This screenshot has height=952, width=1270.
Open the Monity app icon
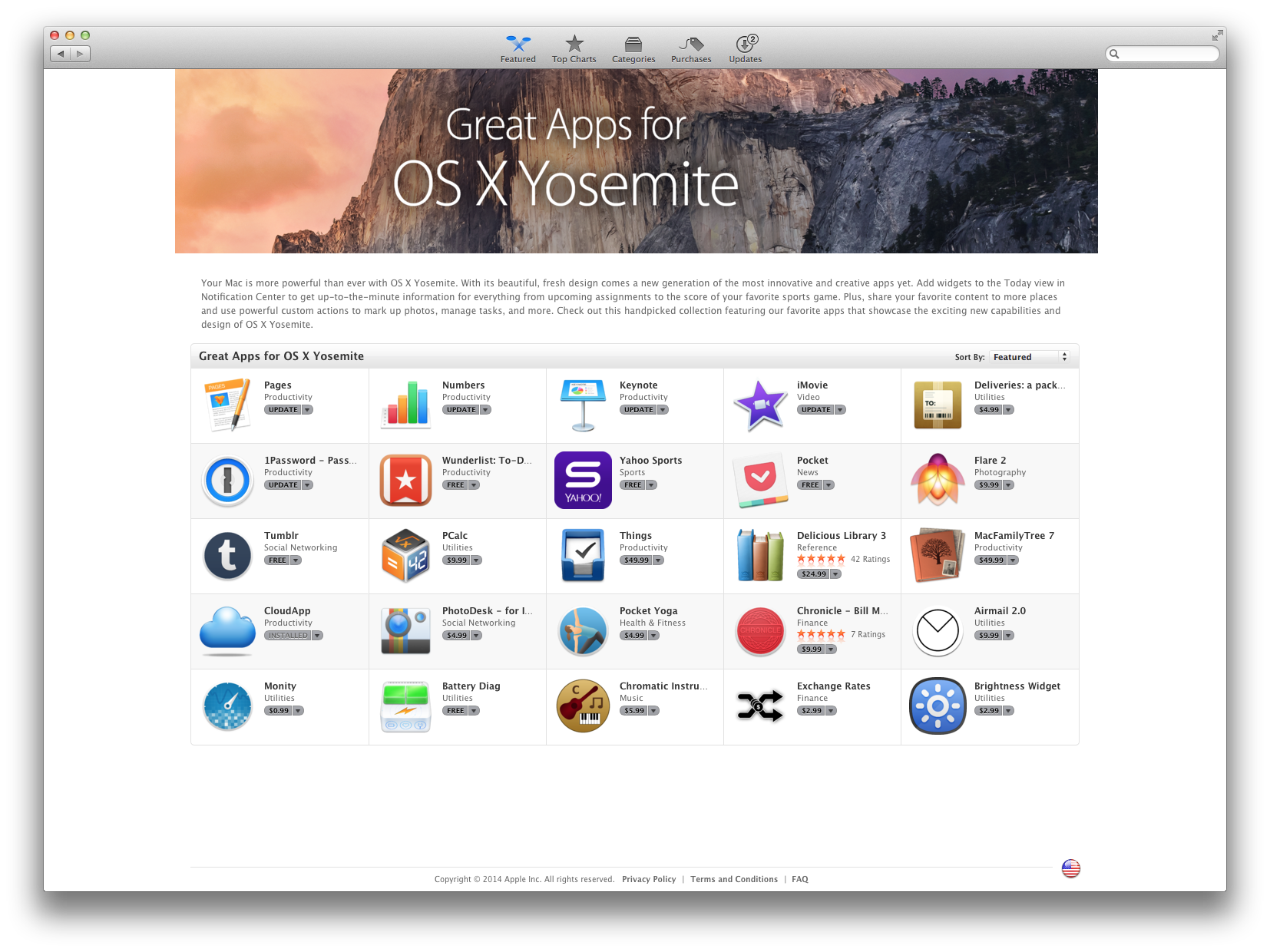[x=228, y=706]
